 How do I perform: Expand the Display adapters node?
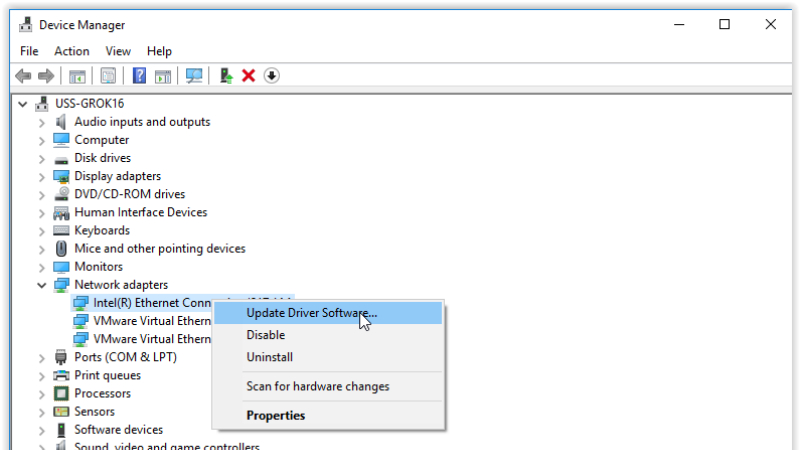click(42, 177)
